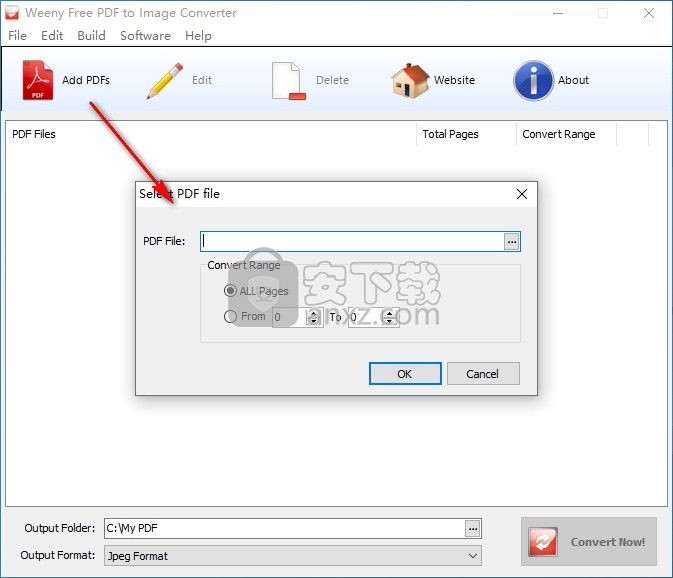Click the About info icon
The image size is (673, 578).
point(533,81)
